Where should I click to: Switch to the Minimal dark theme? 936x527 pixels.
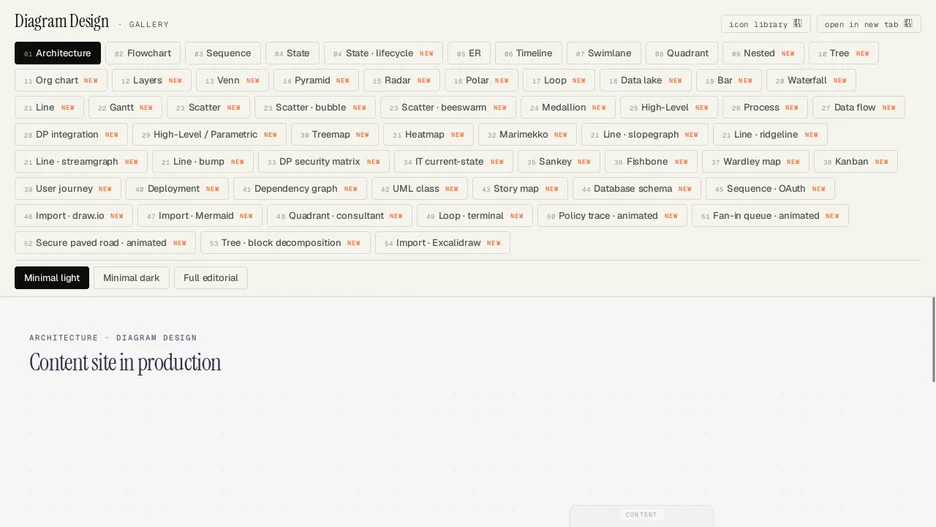click(x=131, y=278)
